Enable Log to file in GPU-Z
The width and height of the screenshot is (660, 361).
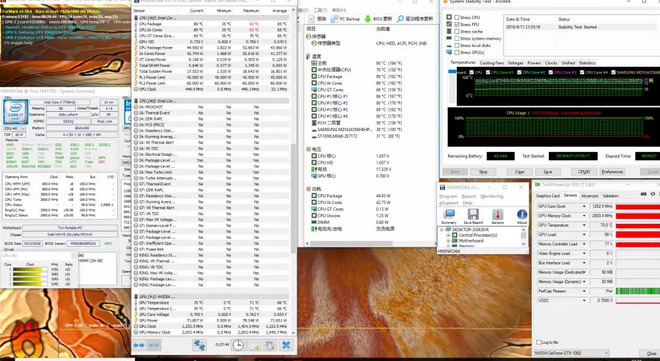(x=539, y=342)
